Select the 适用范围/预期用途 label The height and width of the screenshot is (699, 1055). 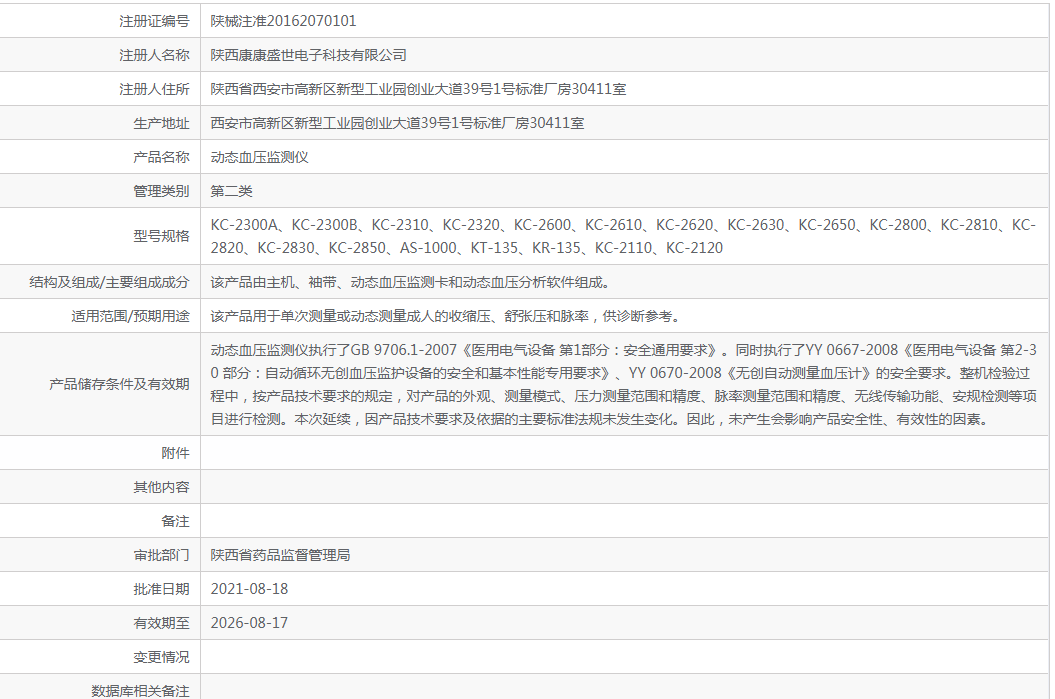130,316
